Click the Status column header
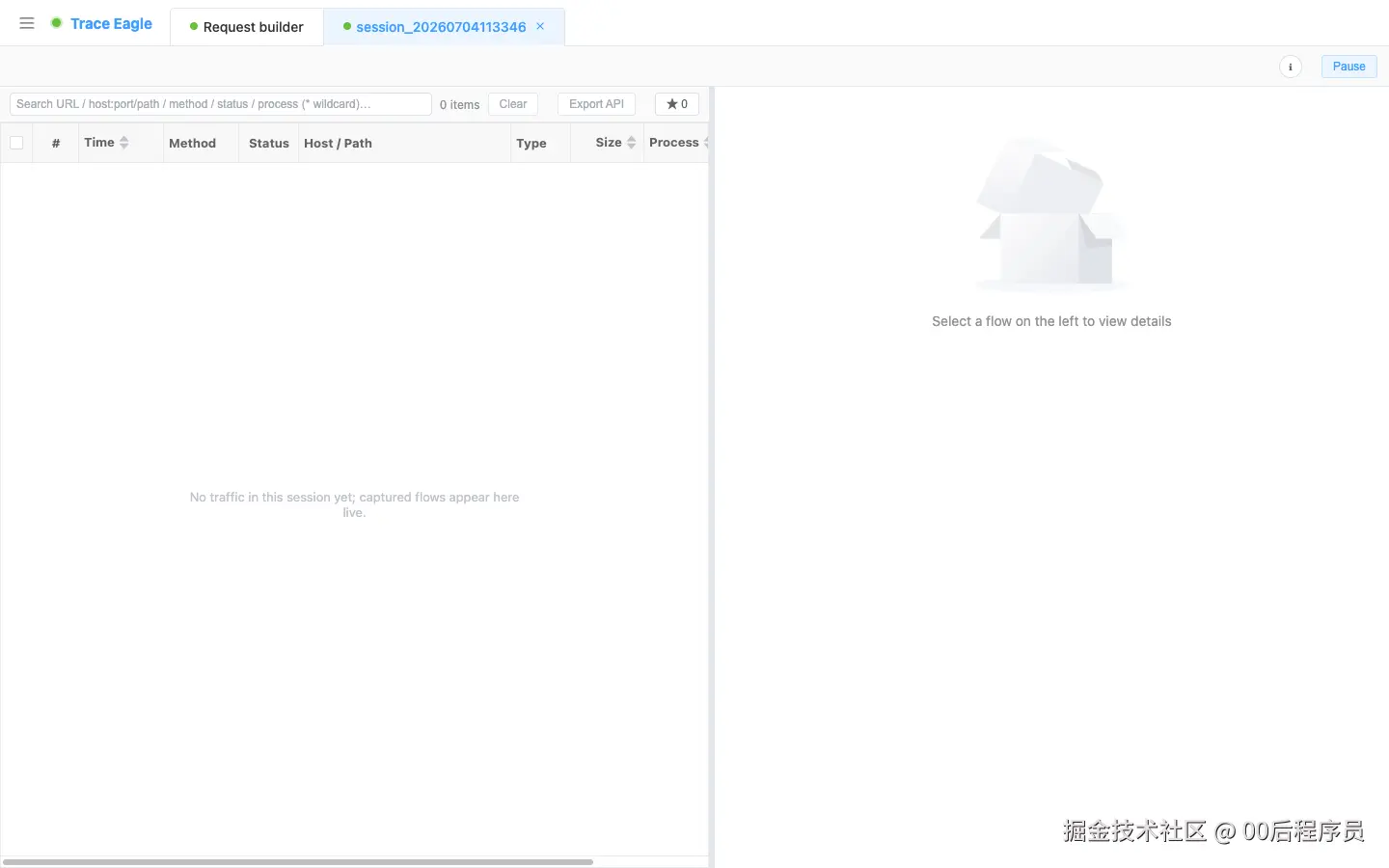Image resolution: width=1389 pixels, height=868 pixels. point(268,143)
